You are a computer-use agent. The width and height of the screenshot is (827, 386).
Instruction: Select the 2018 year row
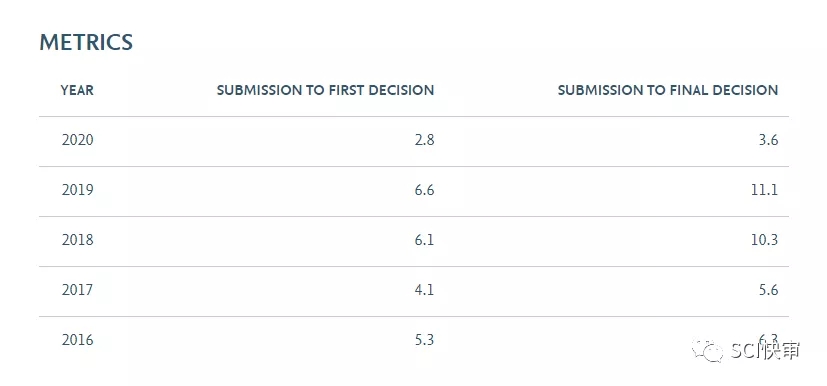tap(414, 241)
